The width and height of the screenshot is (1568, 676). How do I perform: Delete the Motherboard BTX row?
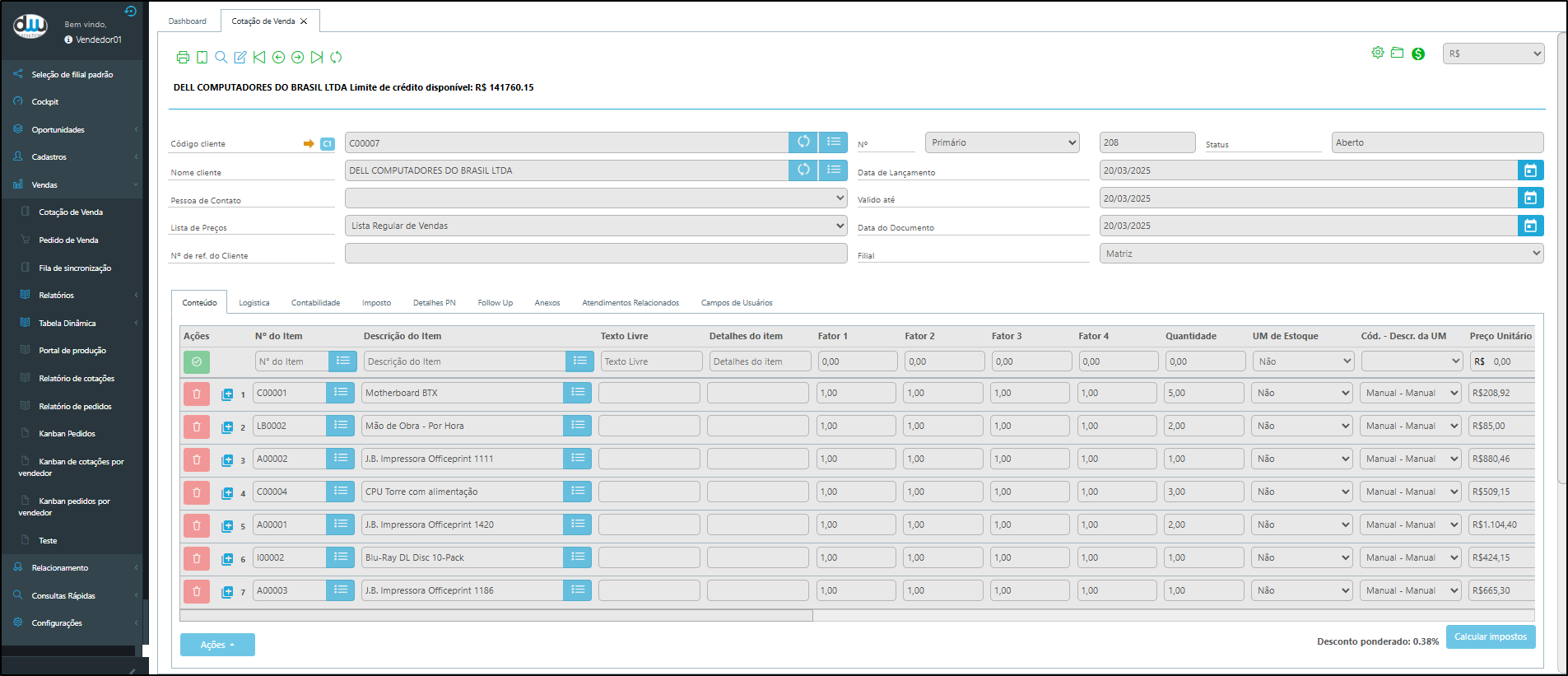[x=196, y=394]
